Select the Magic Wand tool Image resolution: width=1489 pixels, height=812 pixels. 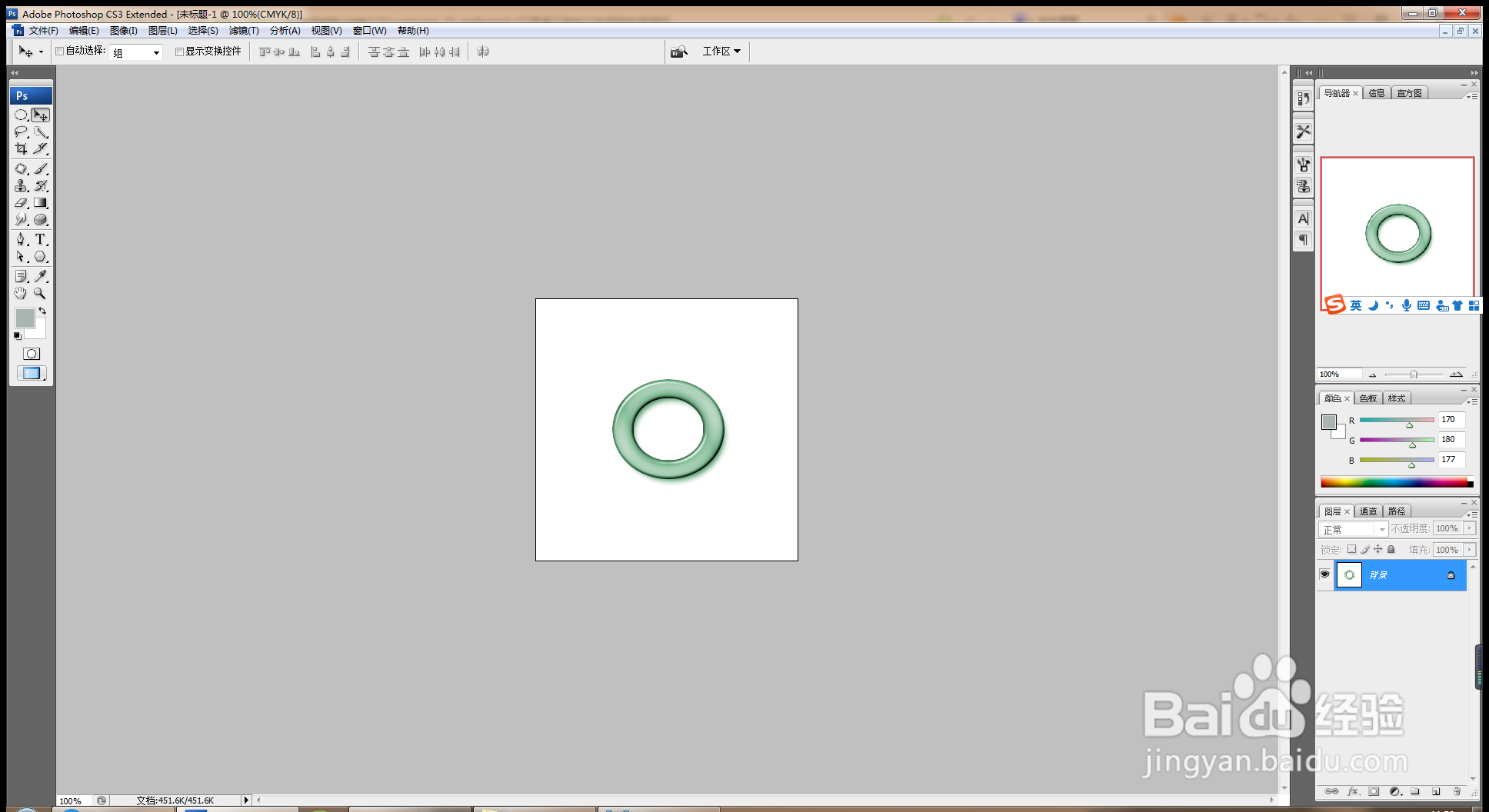pos(41,132)
